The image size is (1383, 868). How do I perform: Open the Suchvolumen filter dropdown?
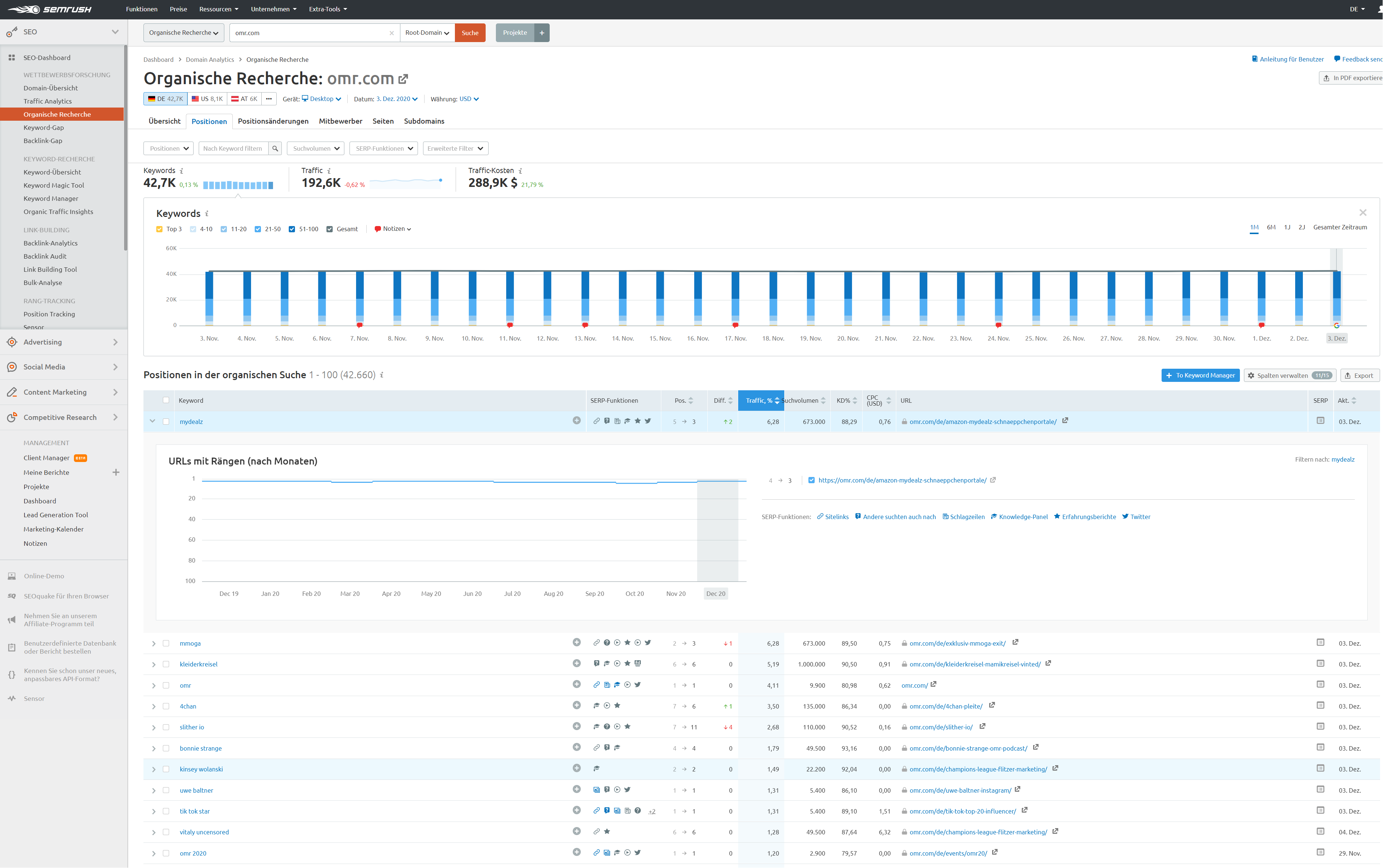click(x=316, y=149)
